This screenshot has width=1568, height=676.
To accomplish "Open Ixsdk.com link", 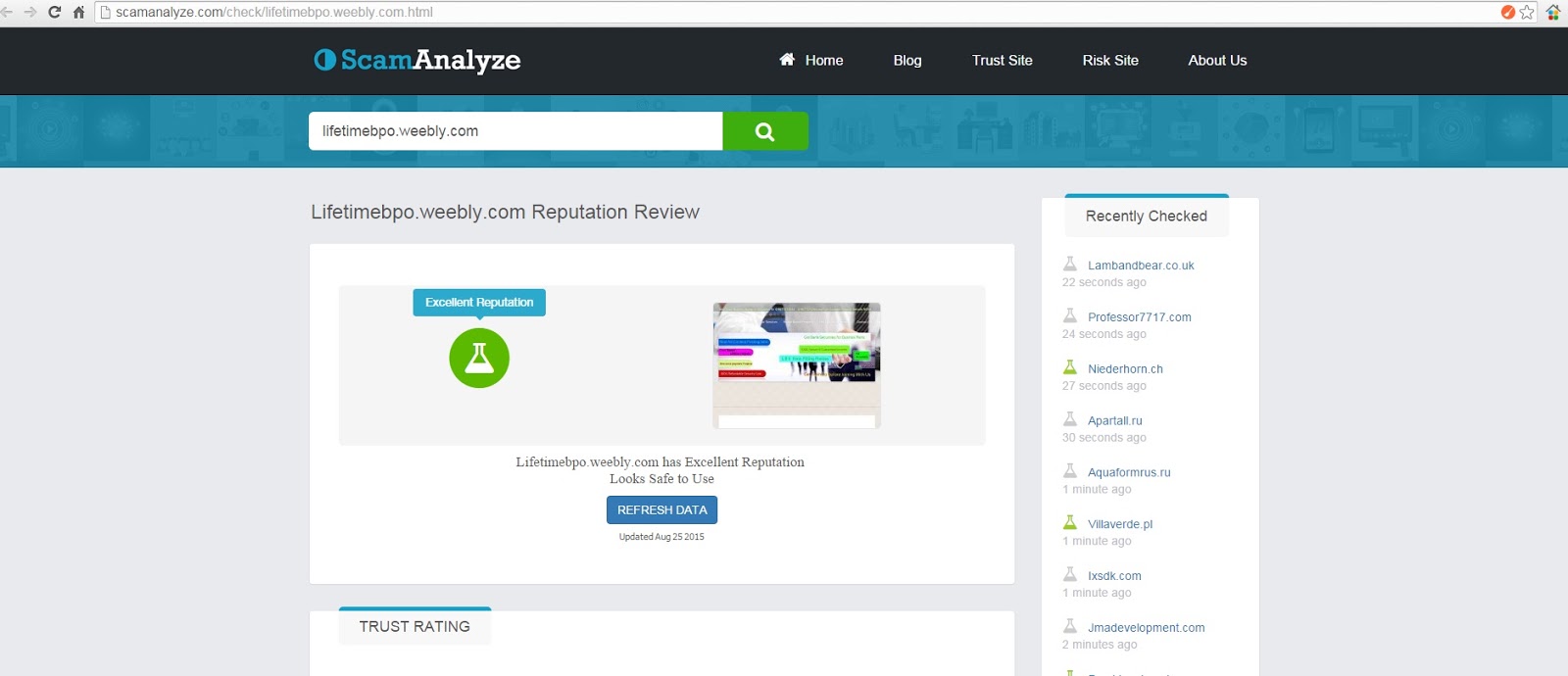I will [x=1114, y=576].
